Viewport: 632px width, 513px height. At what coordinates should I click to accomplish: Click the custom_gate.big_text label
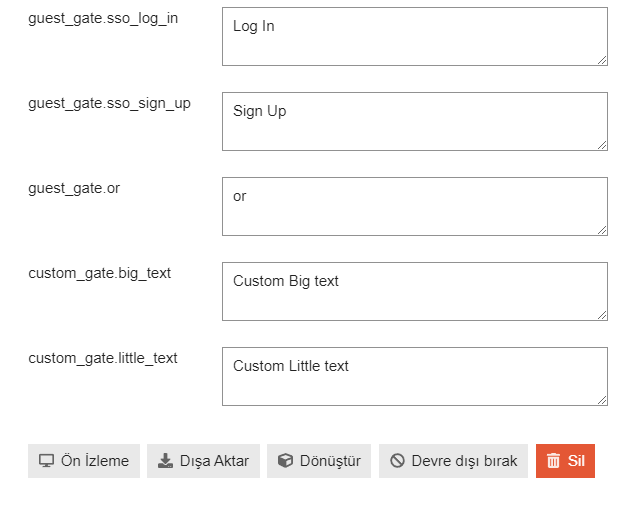[x=100, y=274]
